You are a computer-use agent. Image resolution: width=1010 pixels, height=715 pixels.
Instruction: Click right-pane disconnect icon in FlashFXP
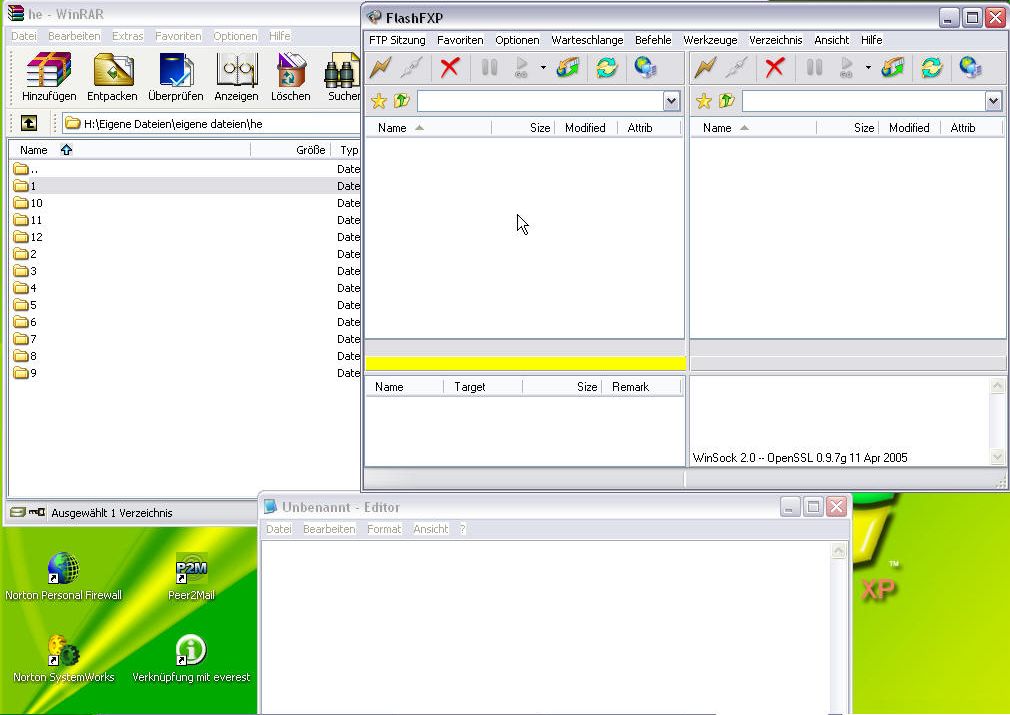click(736, 67)
